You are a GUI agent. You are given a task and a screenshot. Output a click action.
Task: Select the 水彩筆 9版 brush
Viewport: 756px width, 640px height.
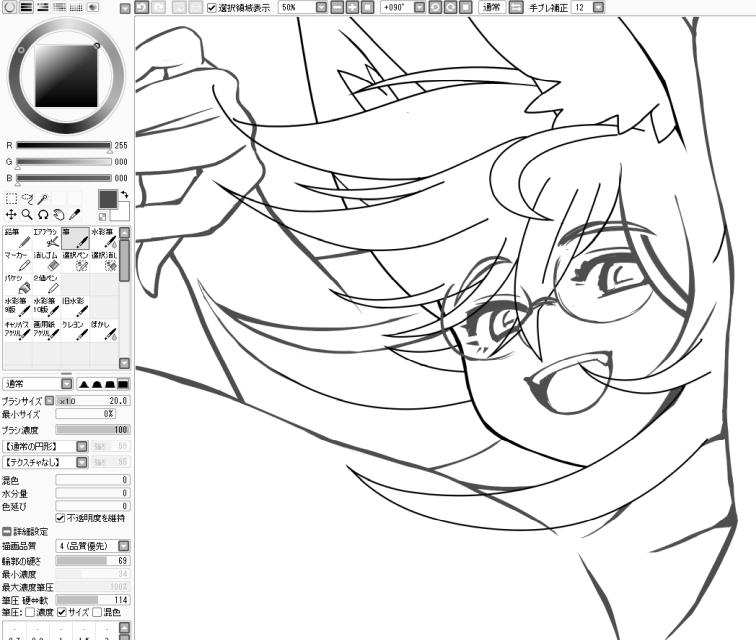18,308
